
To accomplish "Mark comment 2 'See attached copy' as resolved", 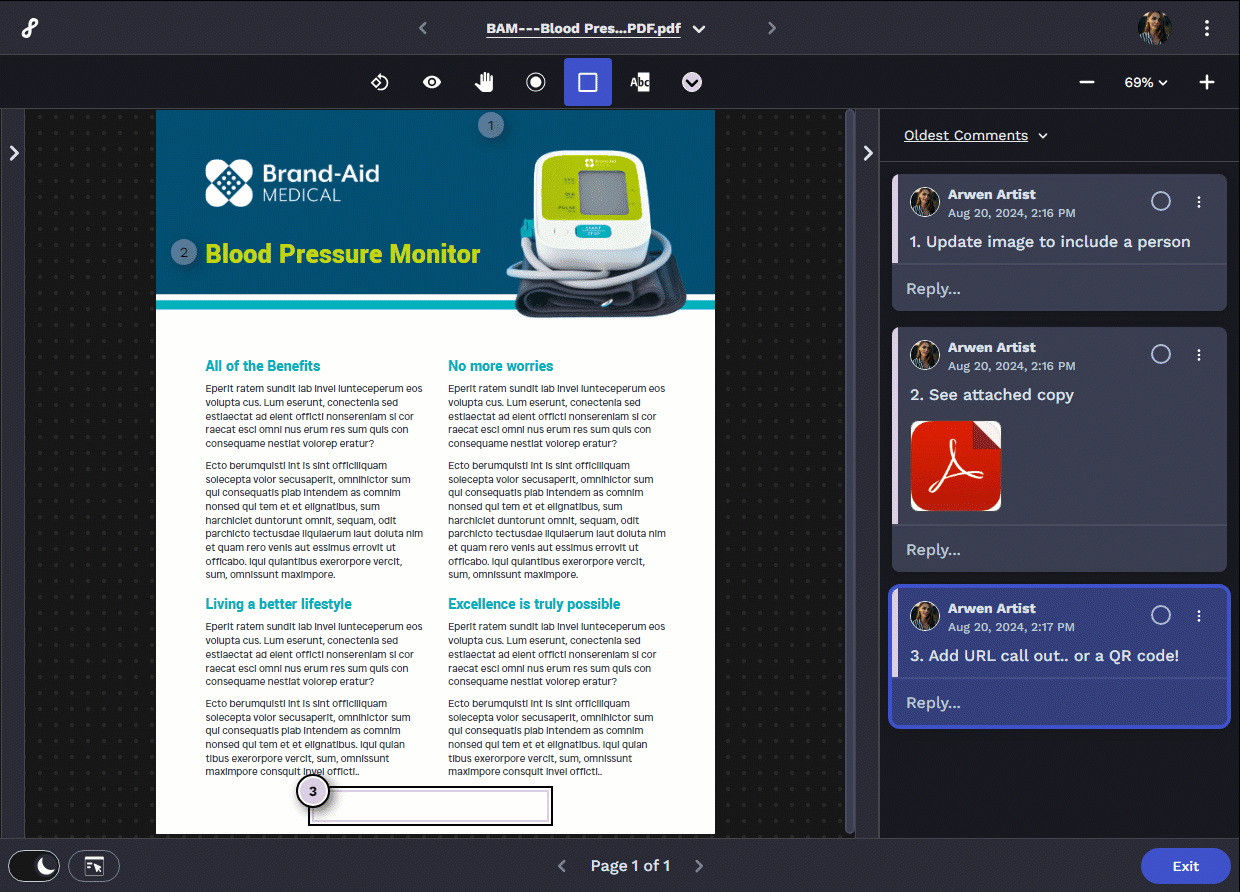I will 1161,354.
